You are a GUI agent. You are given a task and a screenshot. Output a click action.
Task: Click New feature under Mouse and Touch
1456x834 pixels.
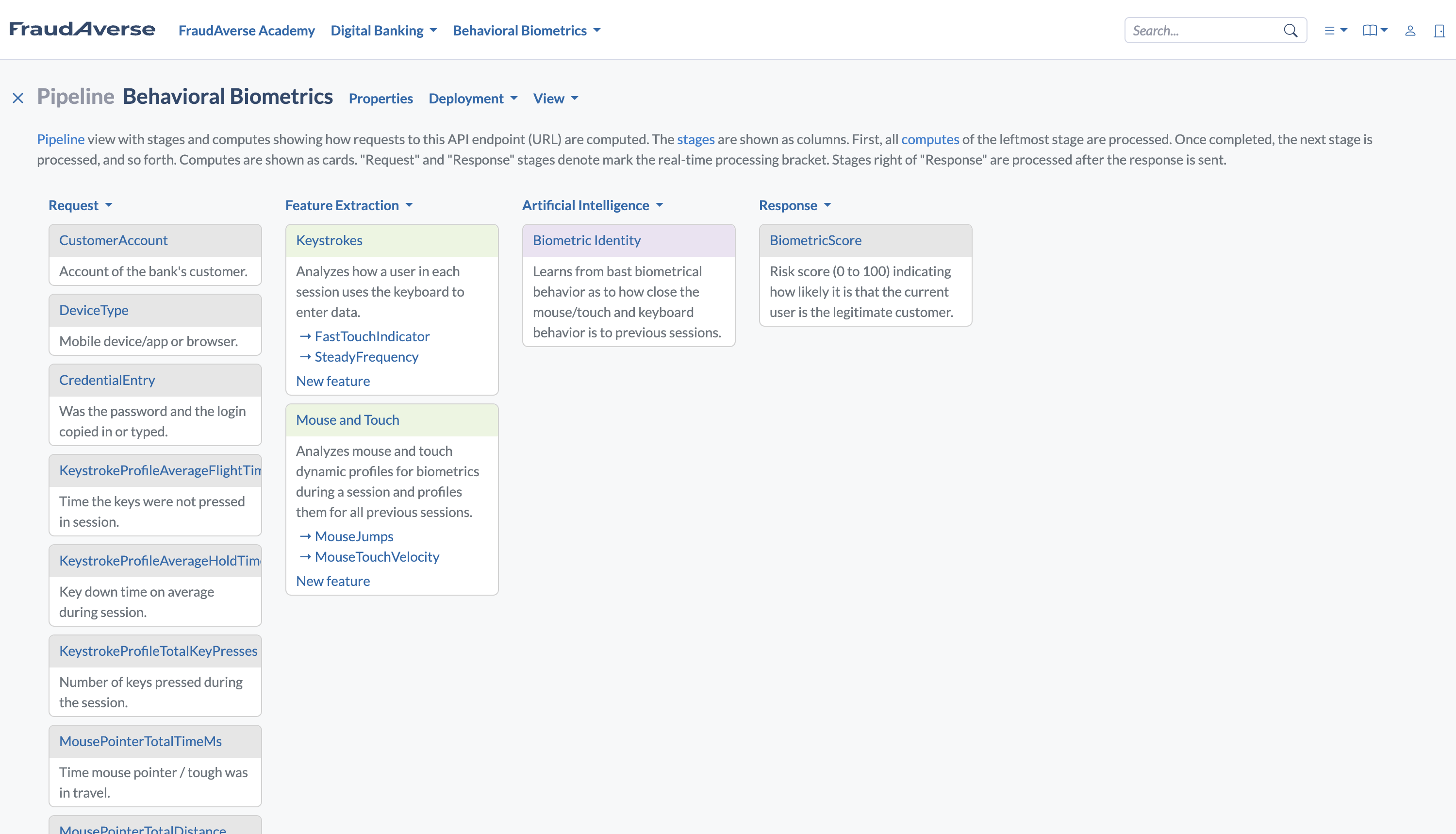click(x=332, y=581)
